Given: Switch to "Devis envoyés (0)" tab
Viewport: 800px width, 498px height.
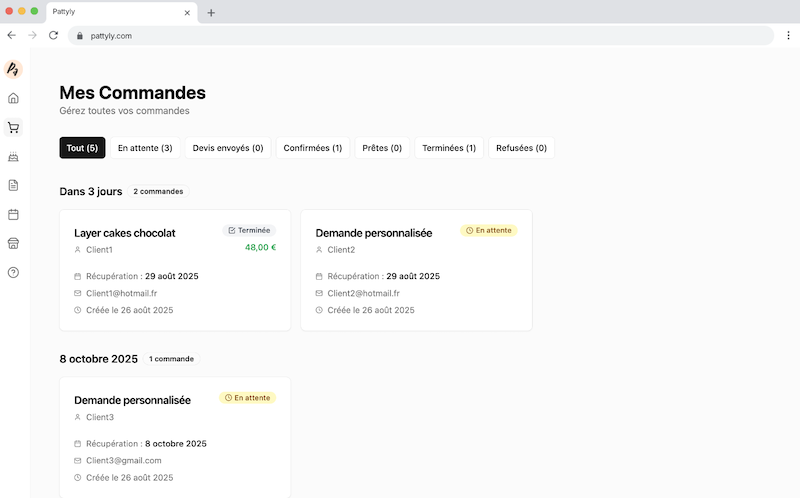Looking at the screenshot, I should 228,148.
